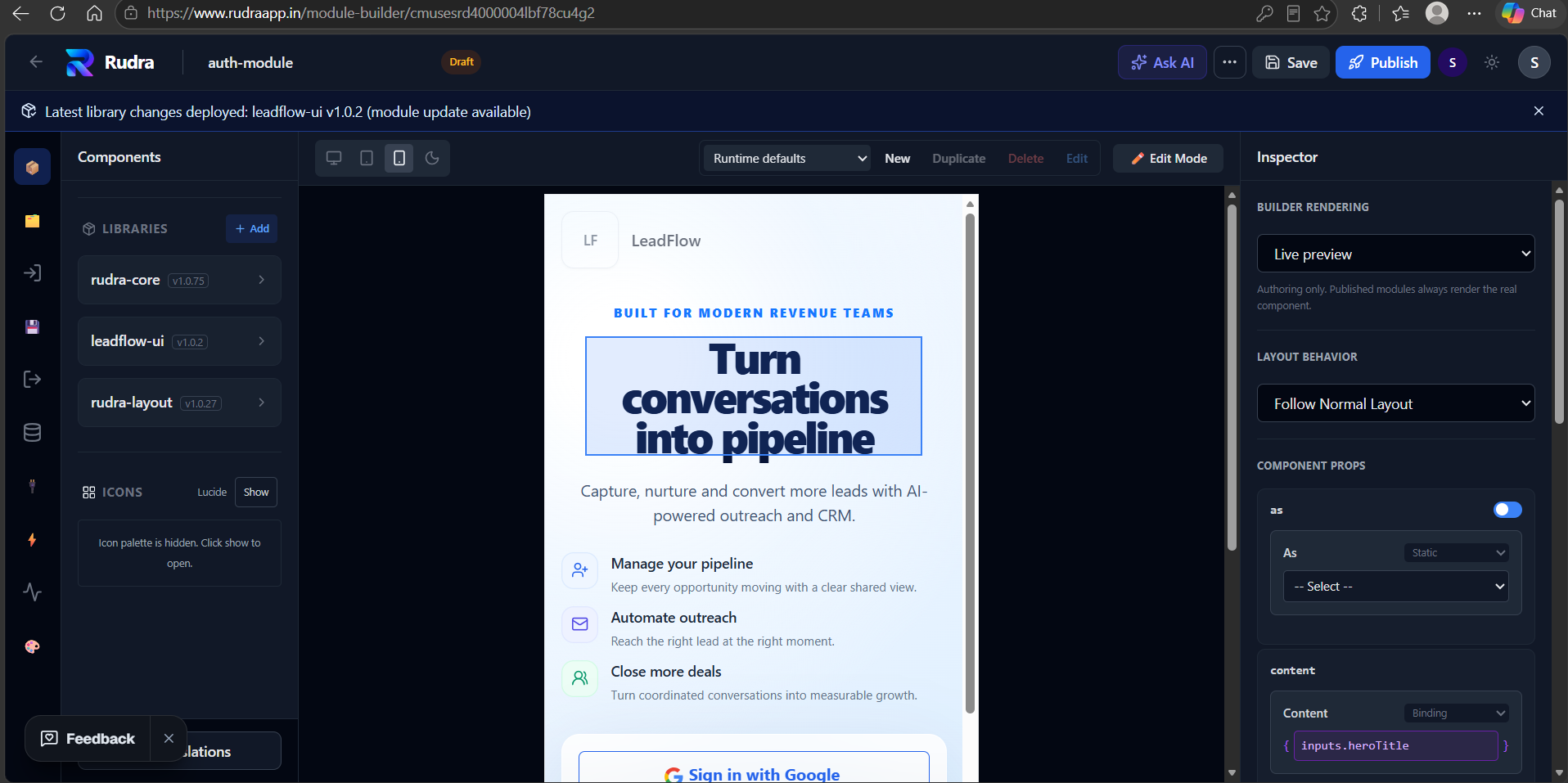The image size is (1568, 783).
Task: Open the Follow Normal Layout dropdown
Action: [x=1395, y=403]
